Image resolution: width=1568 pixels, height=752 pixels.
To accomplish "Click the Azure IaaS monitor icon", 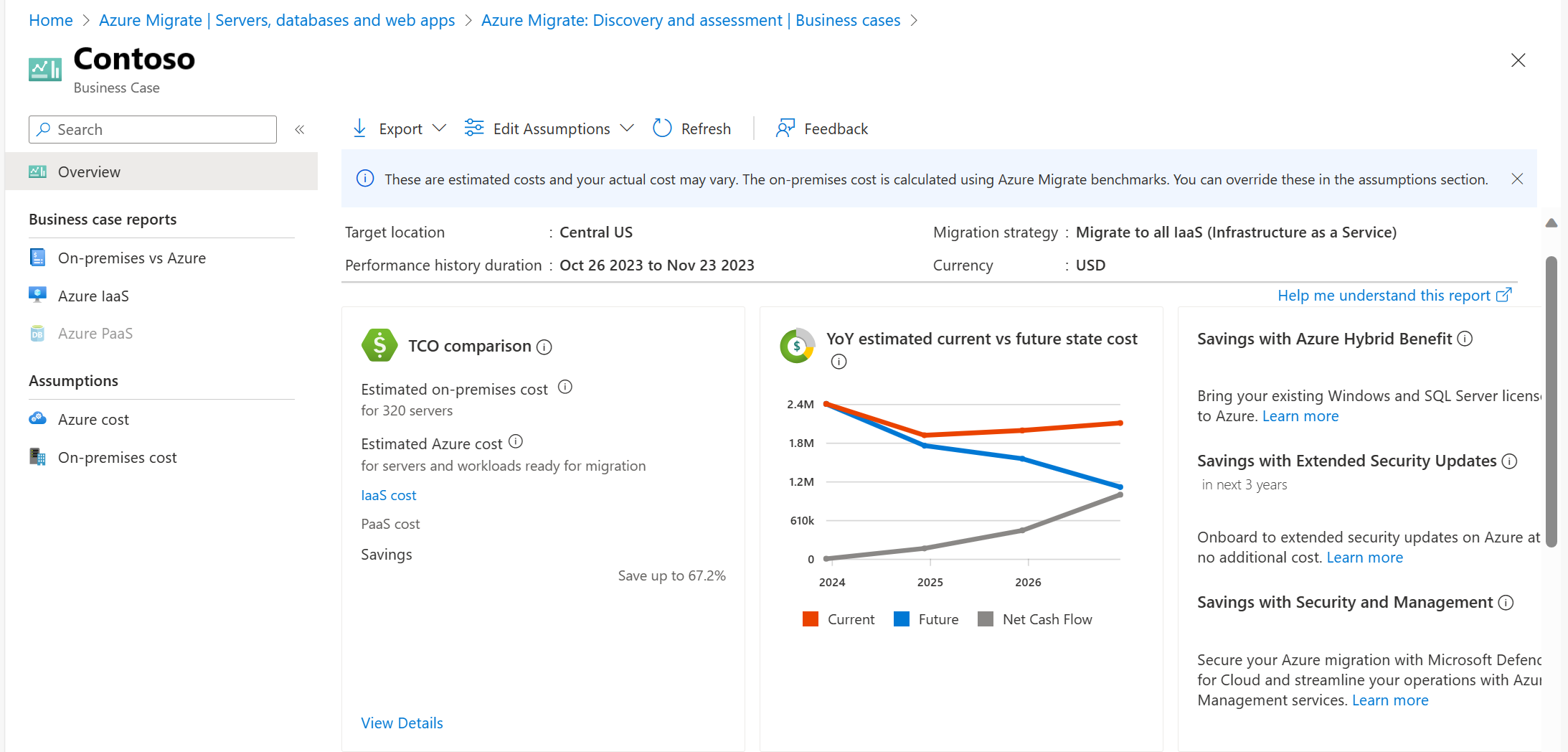I will tap(38, 295).
